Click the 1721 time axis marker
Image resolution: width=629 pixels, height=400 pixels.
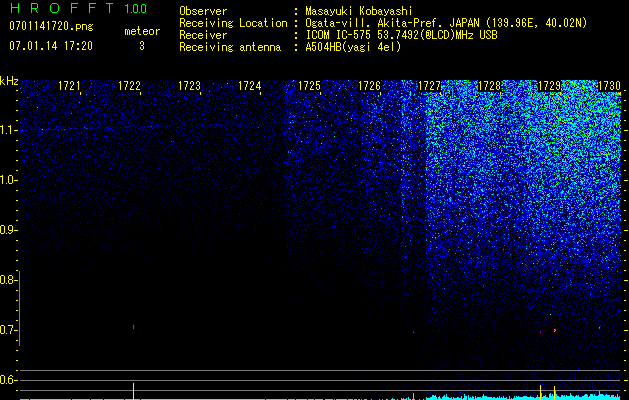[69, 86]
